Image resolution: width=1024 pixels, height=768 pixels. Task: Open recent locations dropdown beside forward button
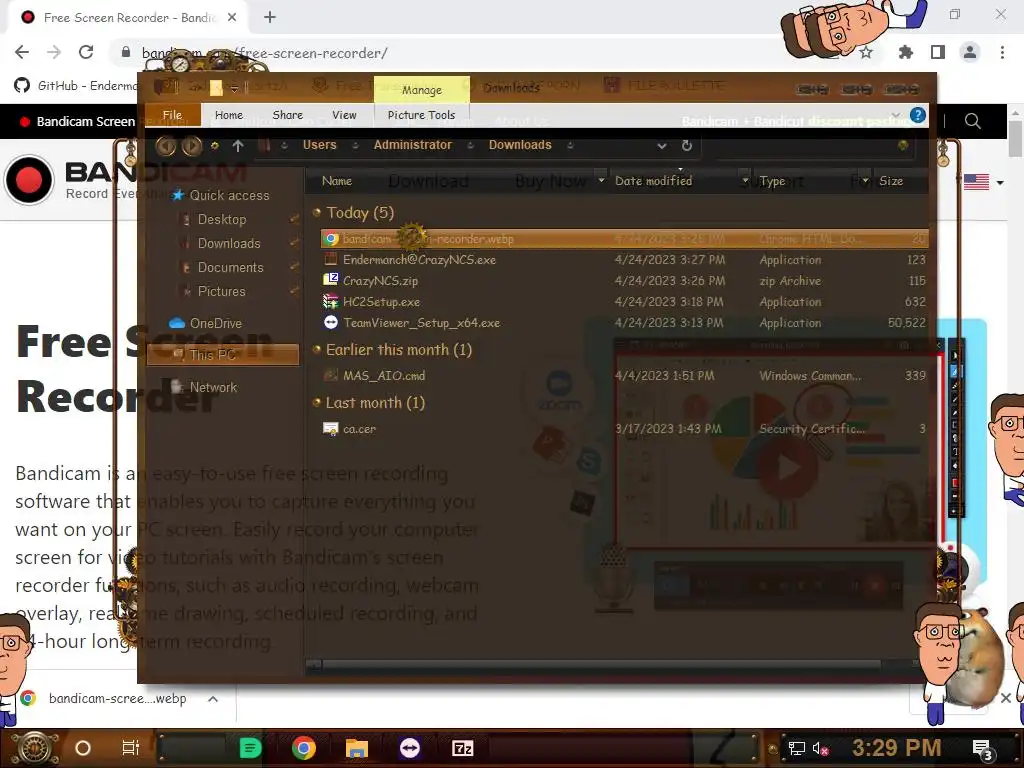point(214,146)
